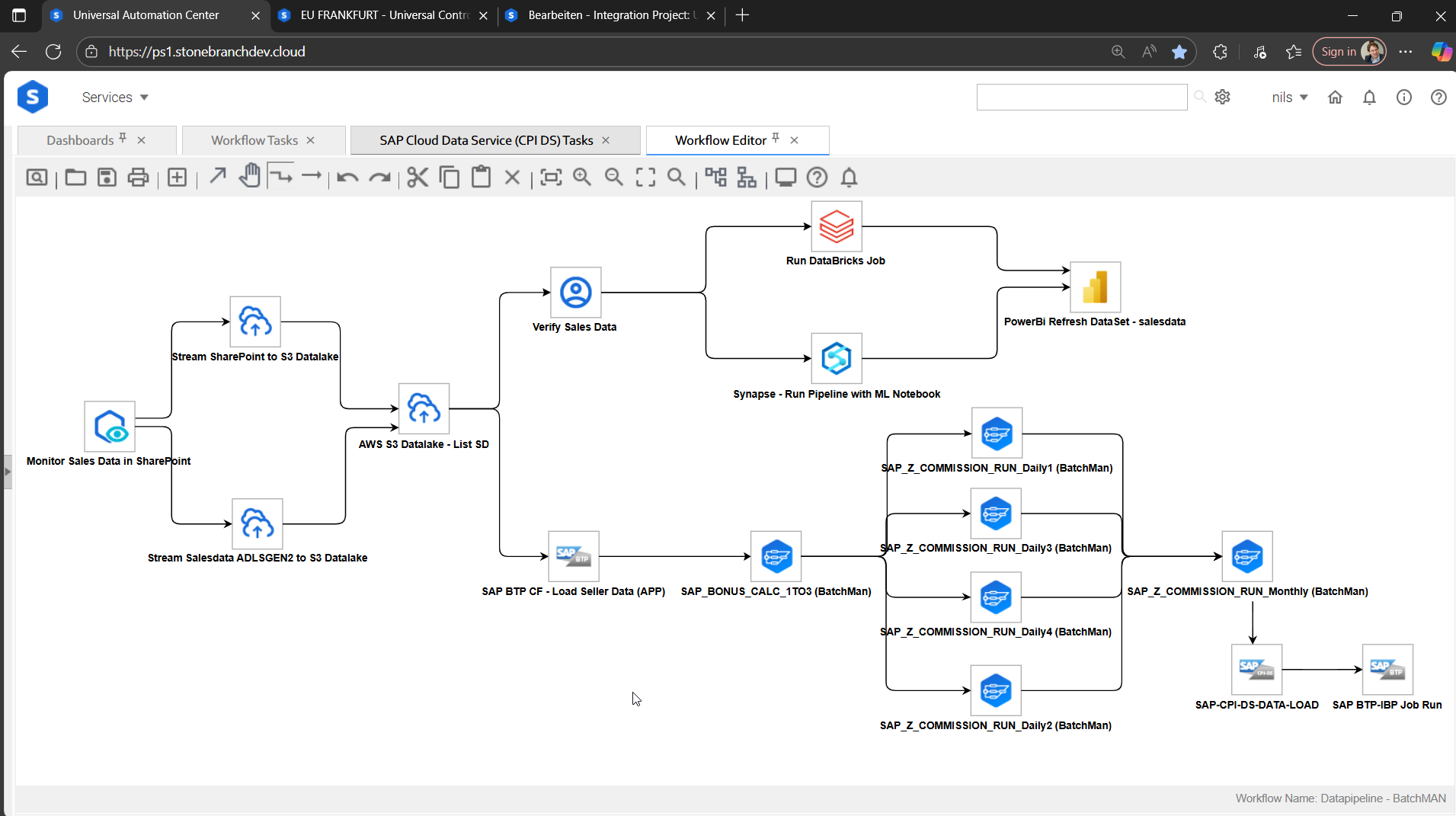
Task: Open the header notifications bell
Action: coord(1369,97)
